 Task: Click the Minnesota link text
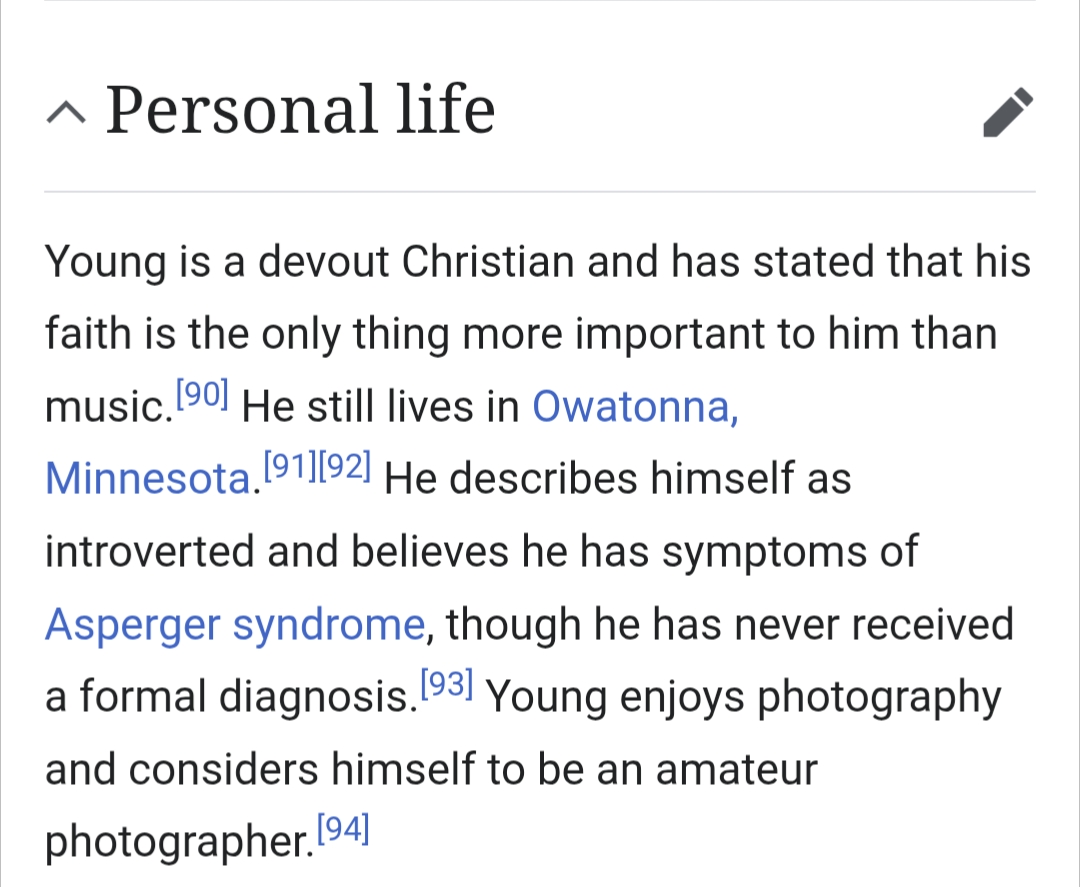coord(147,480)
